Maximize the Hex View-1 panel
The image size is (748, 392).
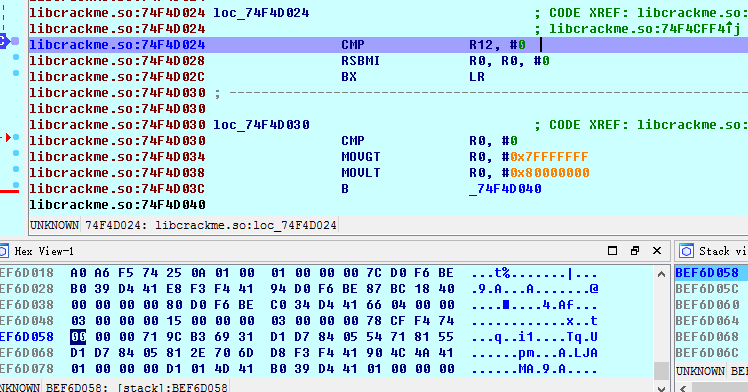[x=613, y=251]
